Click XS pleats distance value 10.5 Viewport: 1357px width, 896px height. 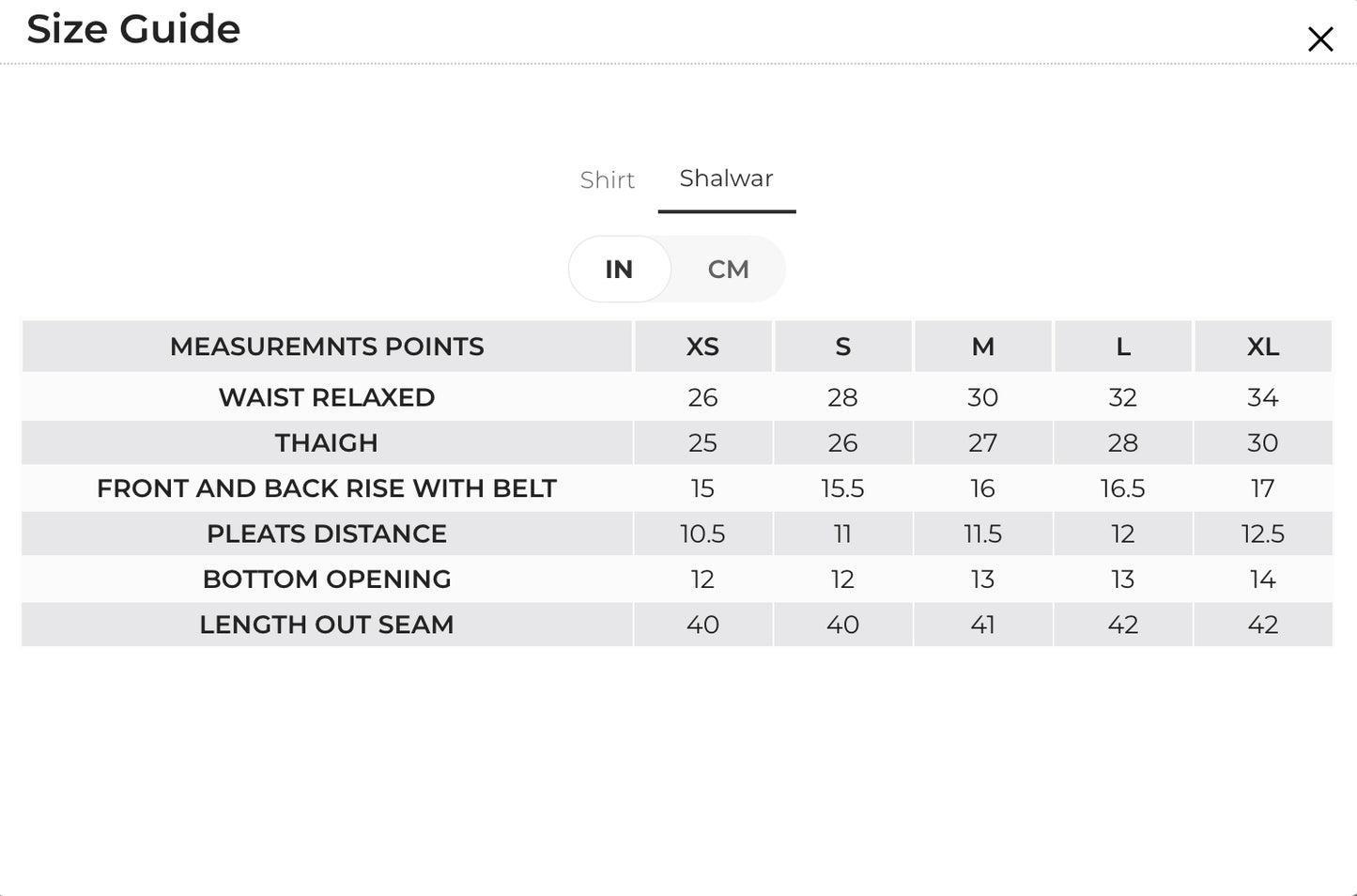click(702, 533)
